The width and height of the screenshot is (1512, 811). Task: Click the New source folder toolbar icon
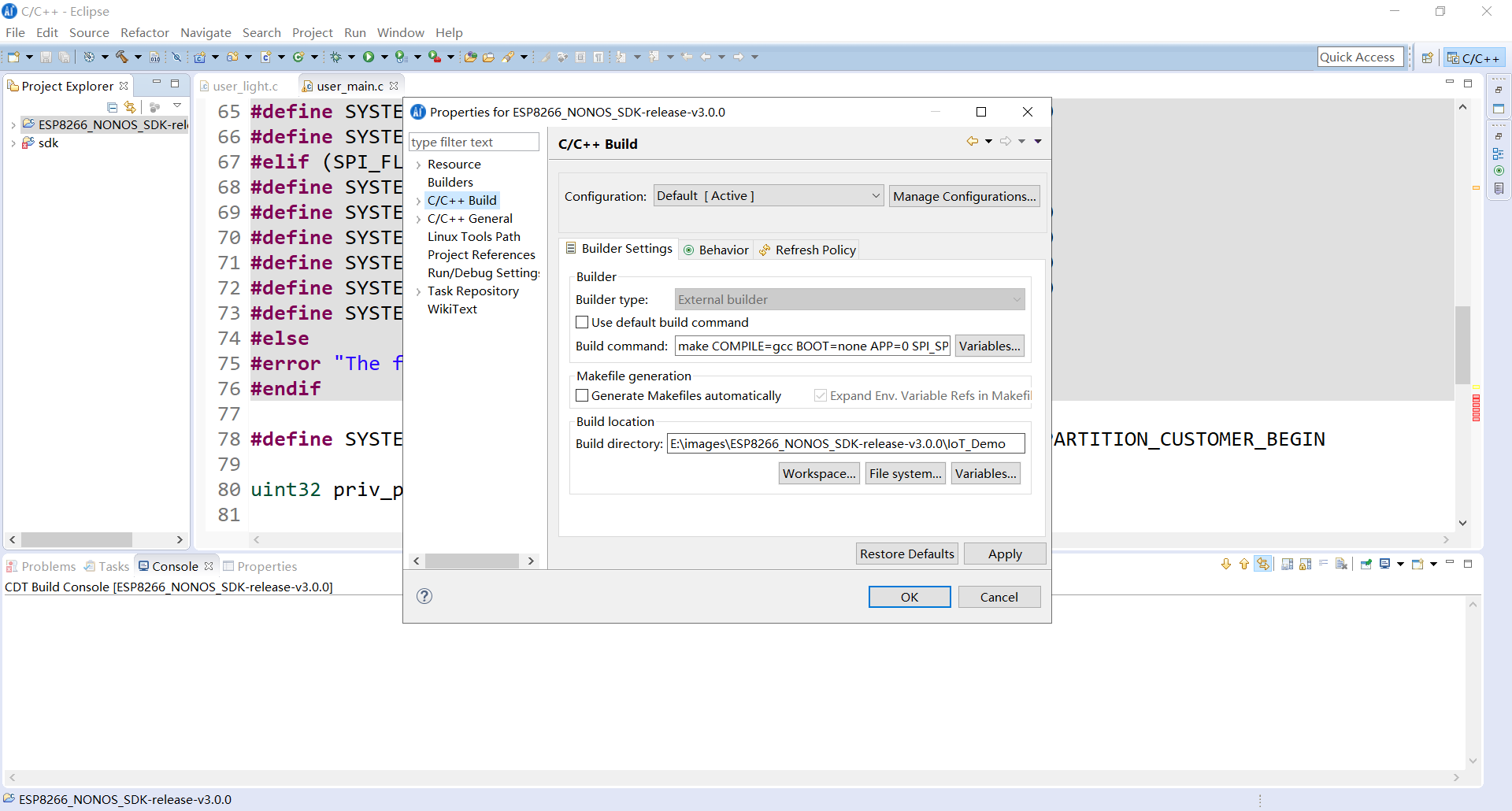(233, 57)
